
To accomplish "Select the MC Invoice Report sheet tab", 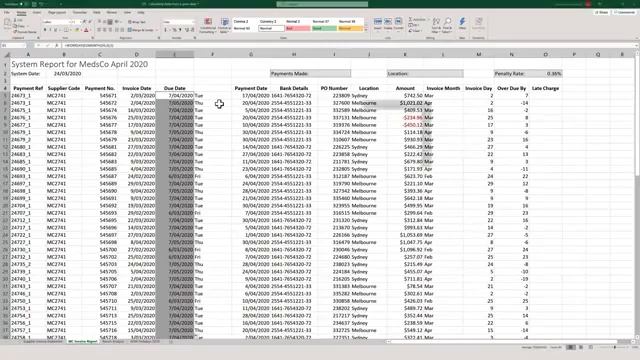I will click(x=82, y=341).
